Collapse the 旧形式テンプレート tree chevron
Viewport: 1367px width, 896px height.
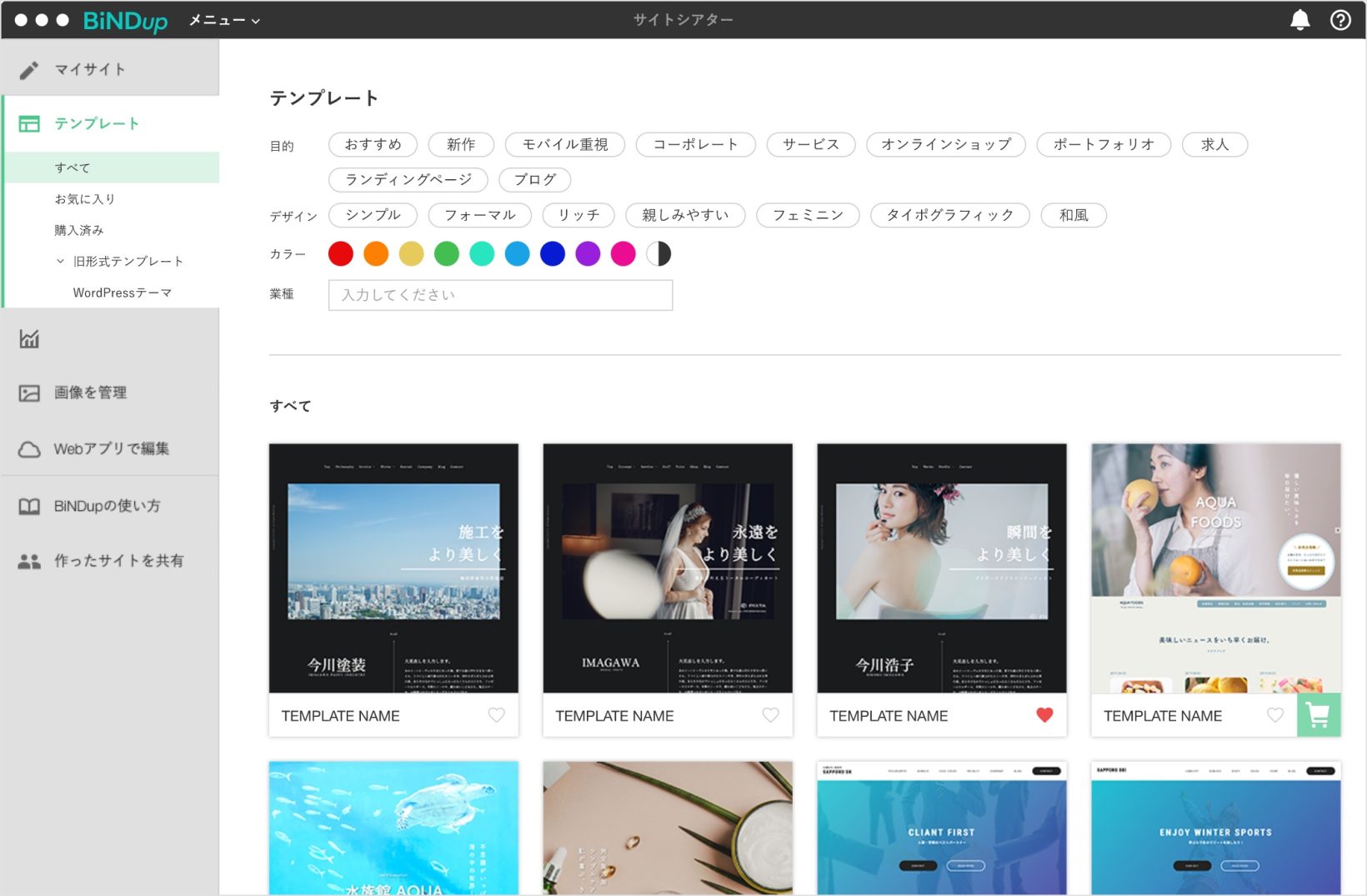click(60, 261)
